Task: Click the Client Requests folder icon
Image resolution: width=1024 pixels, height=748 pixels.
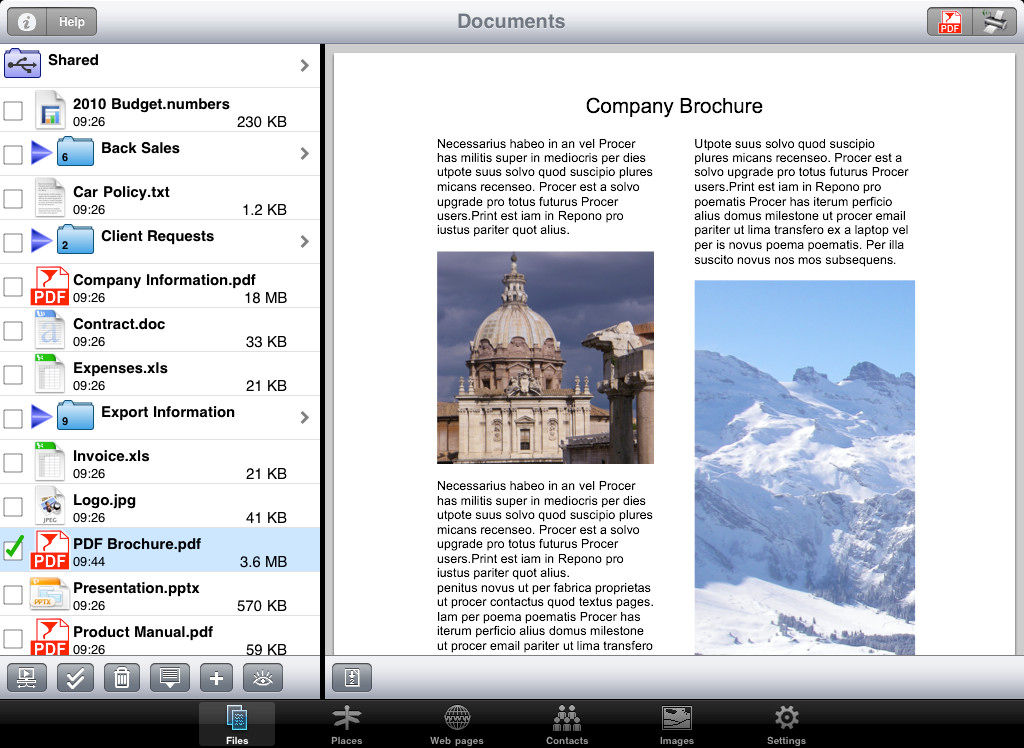Action: (75, 240)
